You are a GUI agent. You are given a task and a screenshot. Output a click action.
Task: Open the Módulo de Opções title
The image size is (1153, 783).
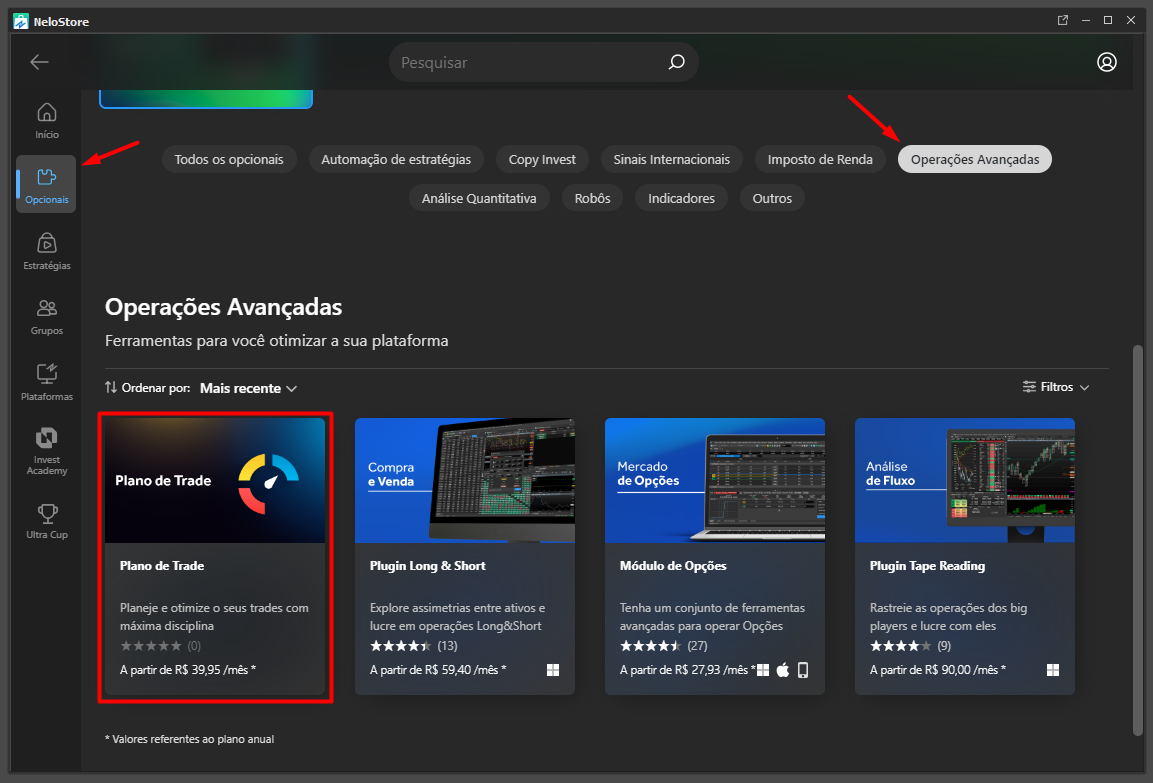pos(673,565)
